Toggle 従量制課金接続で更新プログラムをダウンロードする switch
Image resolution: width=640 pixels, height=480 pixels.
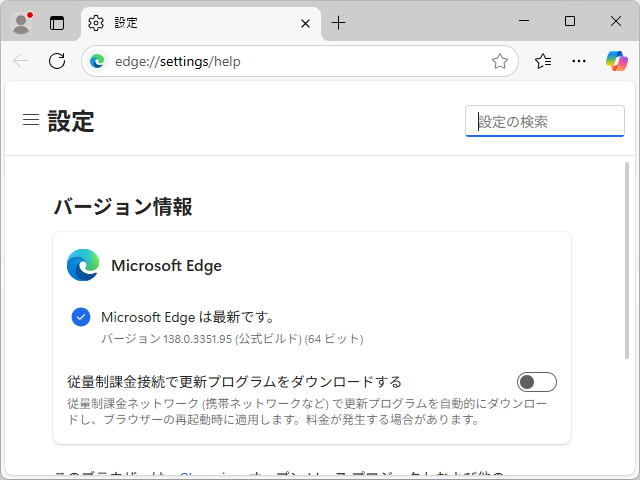(x=537, y=382)
